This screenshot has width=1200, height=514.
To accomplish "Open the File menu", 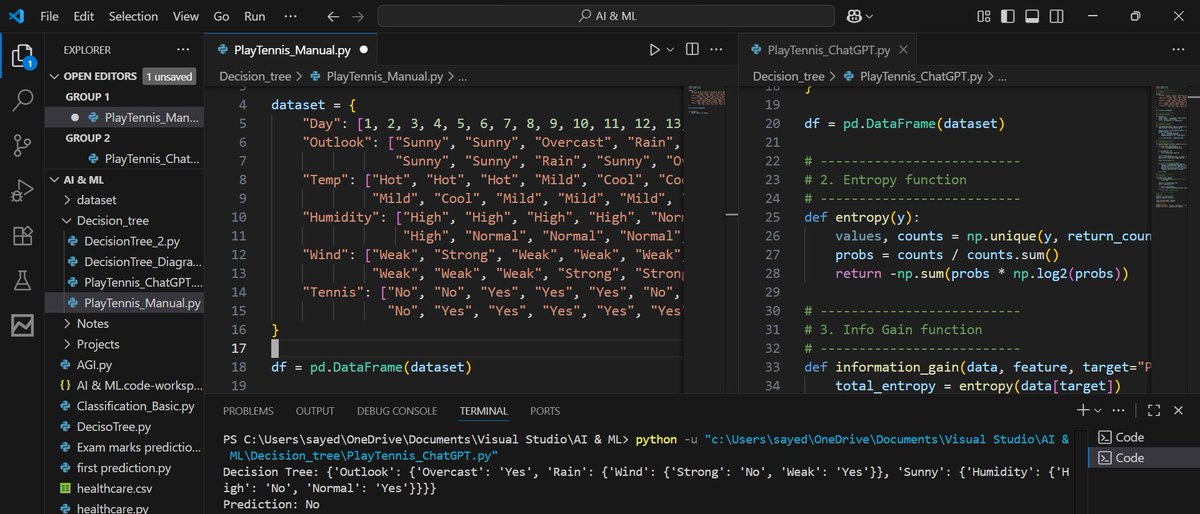I will pyautogui.click(x=50, y=16).
